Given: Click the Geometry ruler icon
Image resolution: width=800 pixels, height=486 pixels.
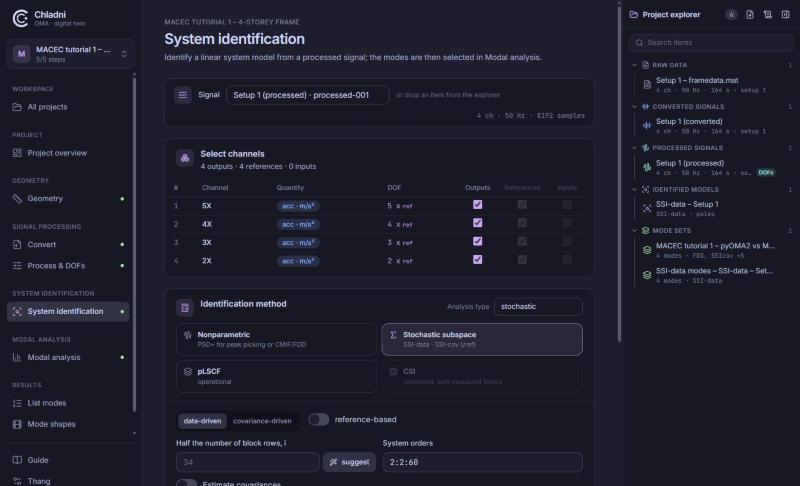Looking at the screenshot, I should pyautogui.click(x=17, y=198).
